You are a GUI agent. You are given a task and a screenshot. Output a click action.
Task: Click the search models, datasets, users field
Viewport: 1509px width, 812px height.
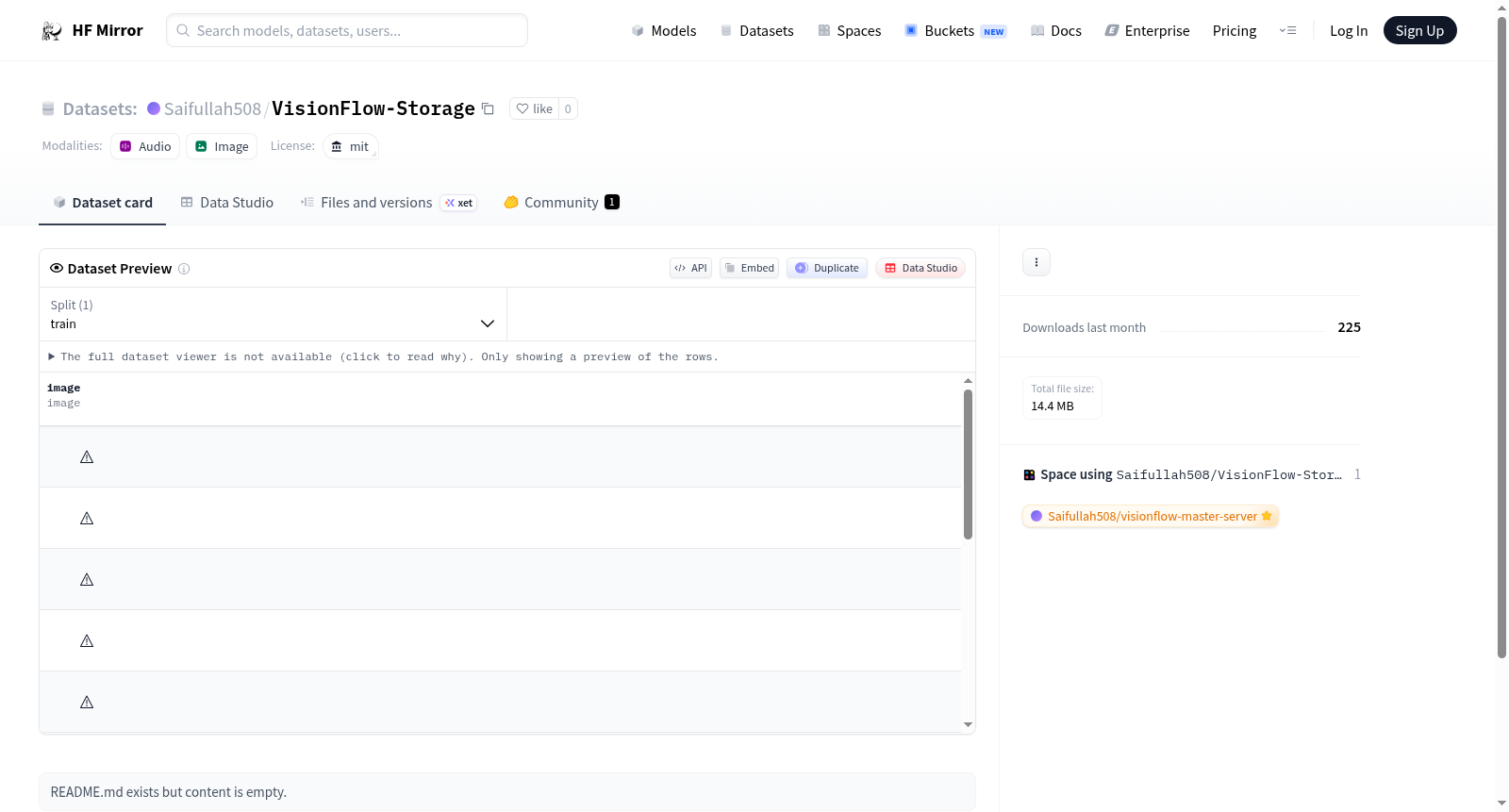[x=347, y=30]
